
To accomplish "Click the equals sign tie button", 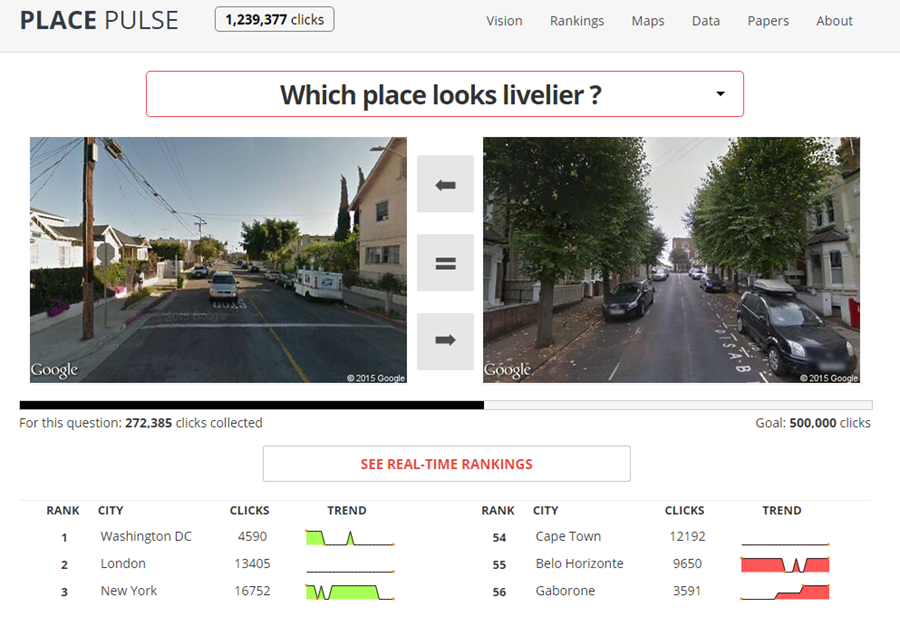I will [445, 263].
